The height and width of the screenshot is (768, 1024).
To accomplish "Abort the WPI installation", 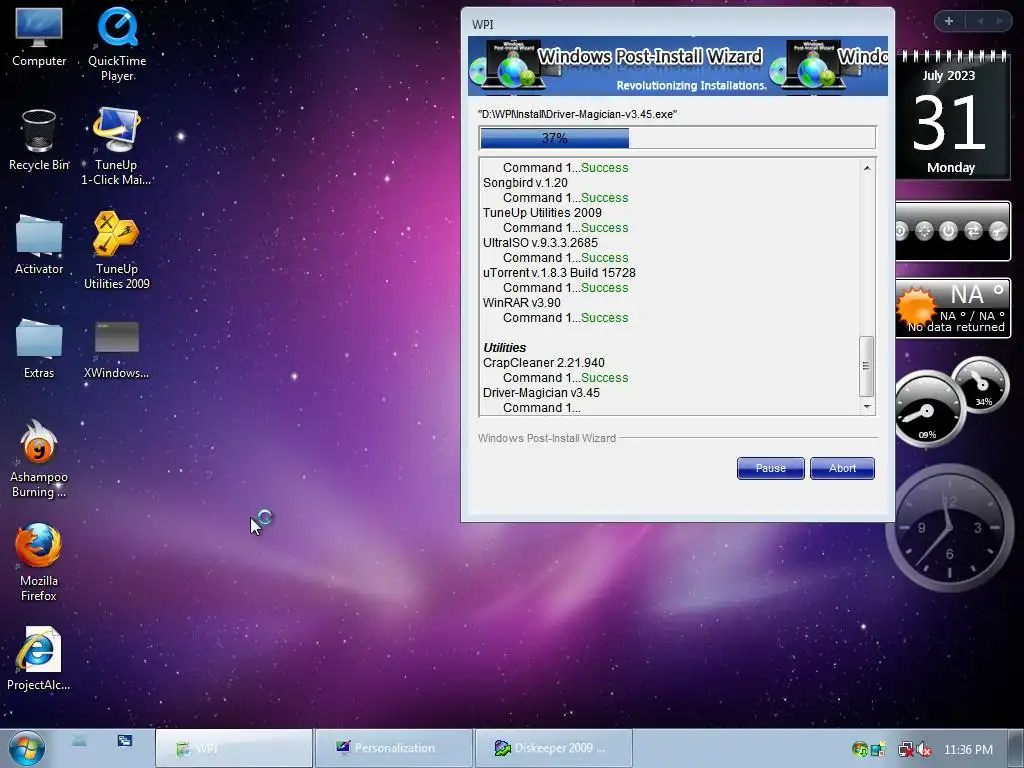I will [x=842, y=468].
